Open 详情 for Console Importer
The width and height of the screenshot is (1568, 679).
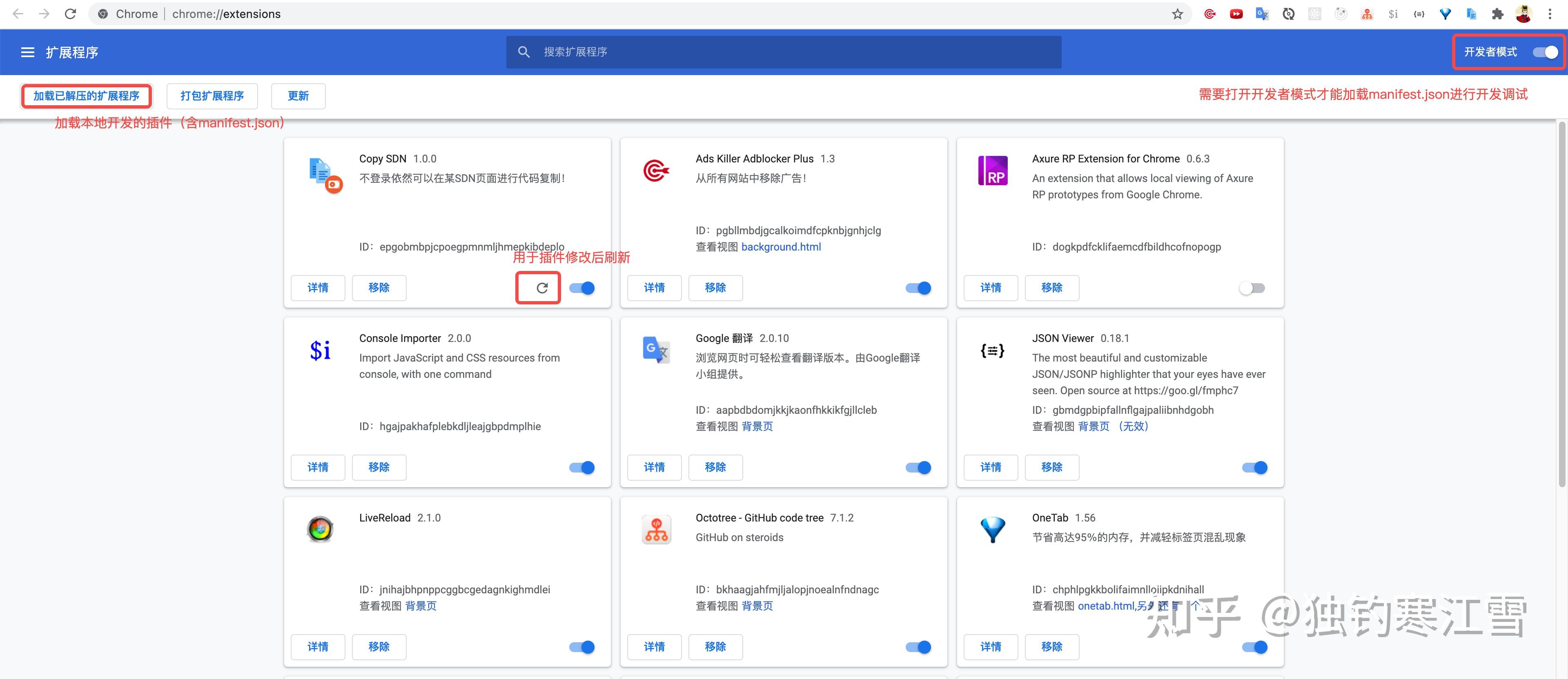(318, 467)
